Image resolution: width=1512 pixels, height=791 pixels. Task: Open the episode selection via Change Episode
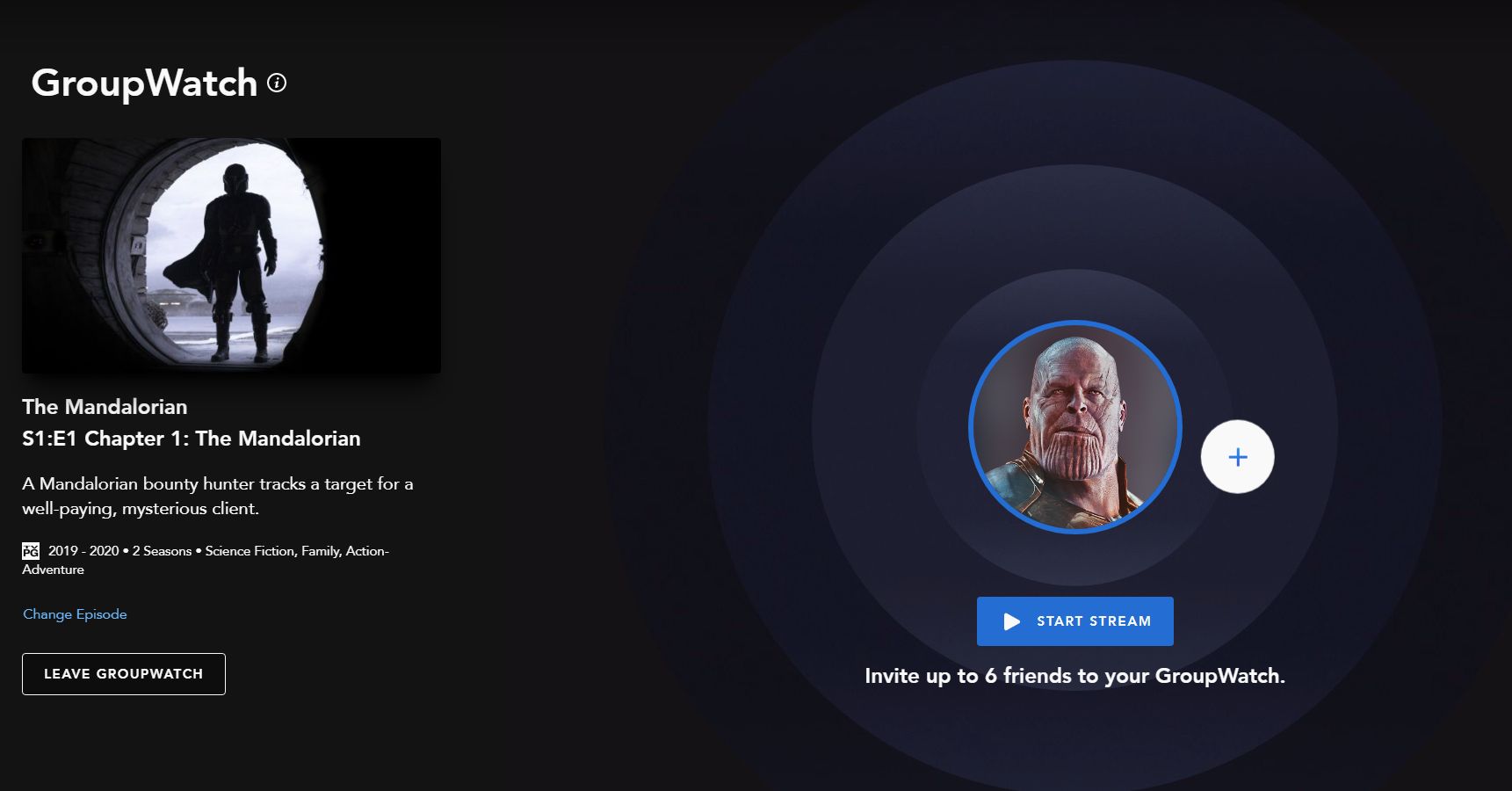pos(74,613)
